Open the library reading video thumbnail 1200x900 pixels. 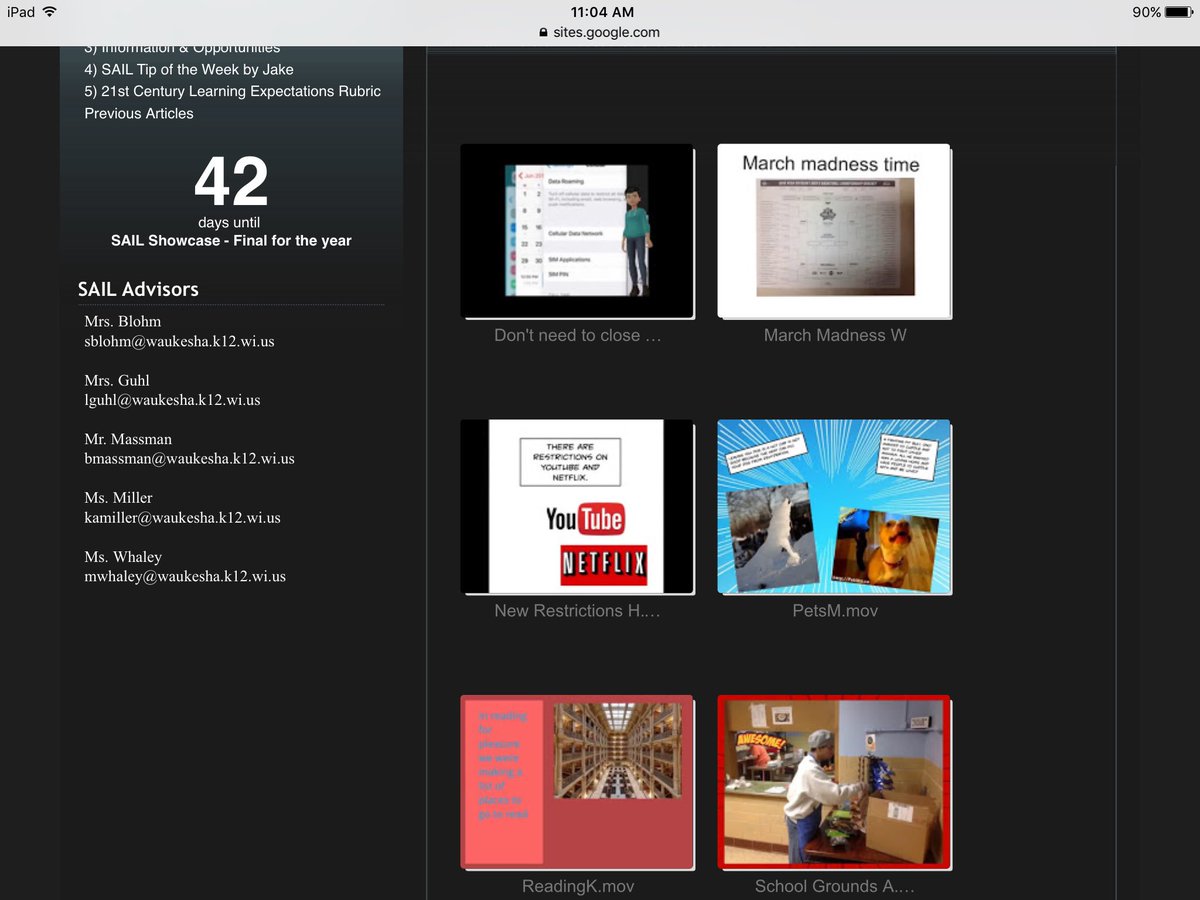click(x=577, y=782)
